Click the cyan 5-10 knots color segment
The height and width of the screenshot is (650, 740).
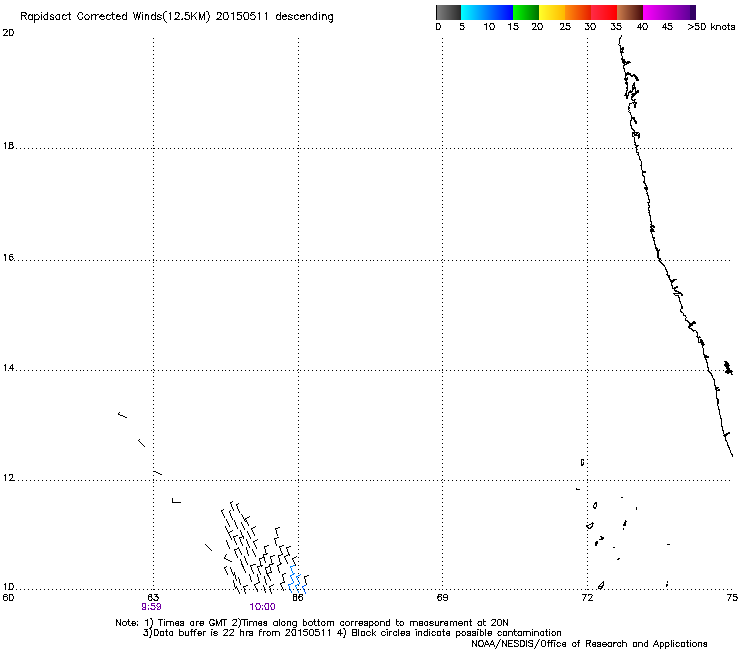tap(474, 12)
